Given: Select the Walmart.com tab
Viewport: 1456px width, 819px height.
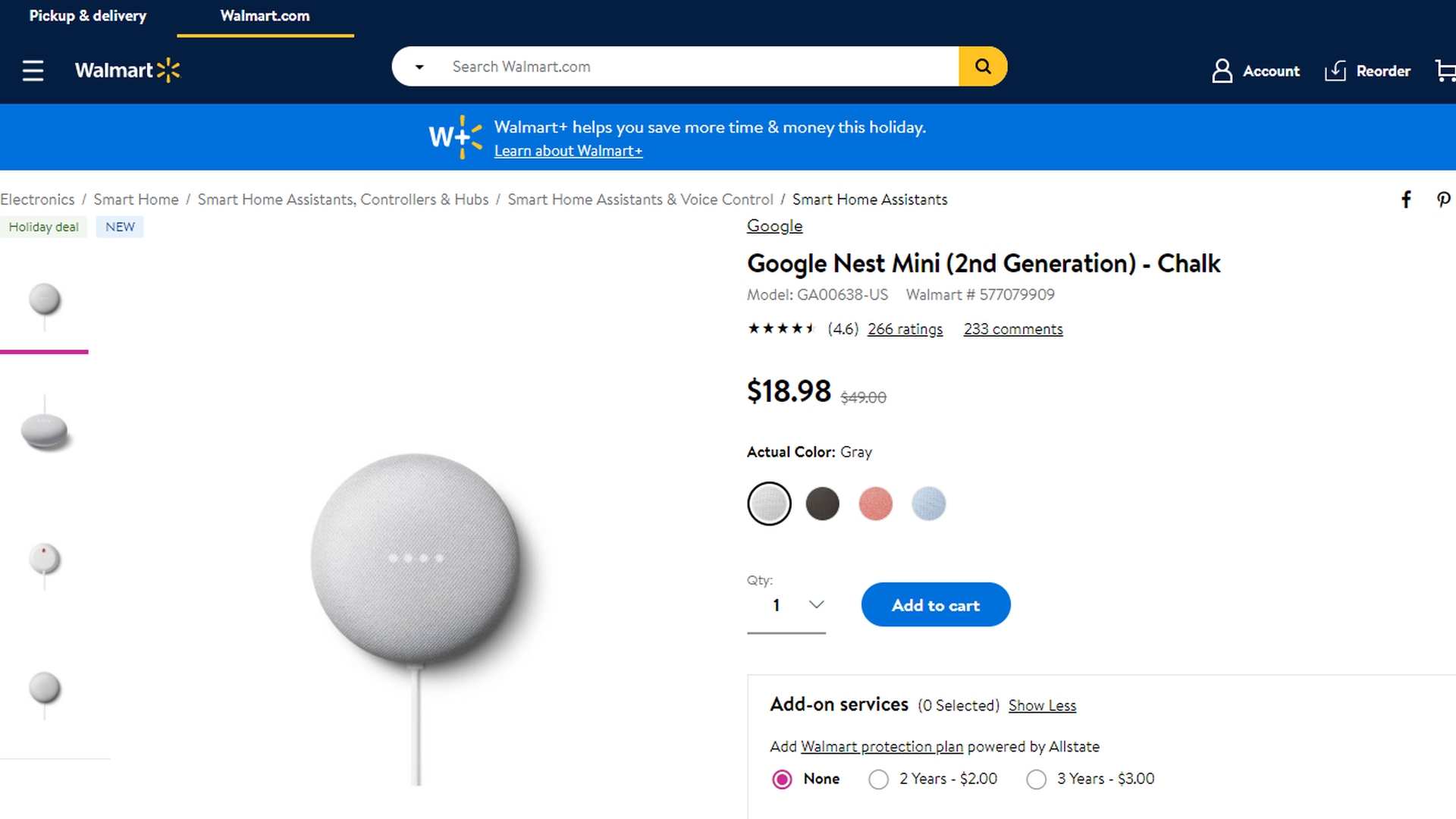Looking at the screenshot, I should click(265, 16).
